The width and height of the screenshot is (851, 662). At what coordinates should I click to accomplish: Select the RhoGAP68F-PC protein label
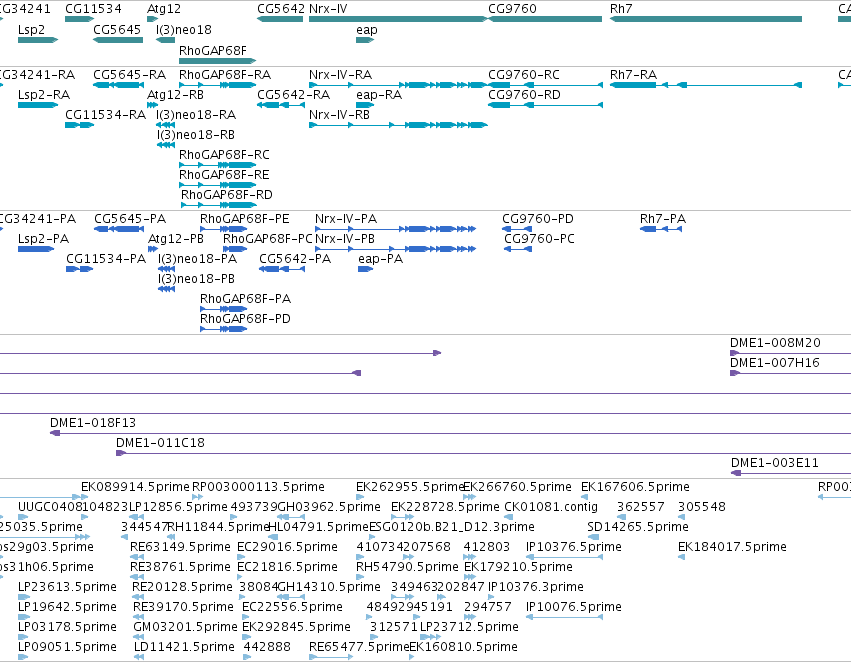[268, 239]
